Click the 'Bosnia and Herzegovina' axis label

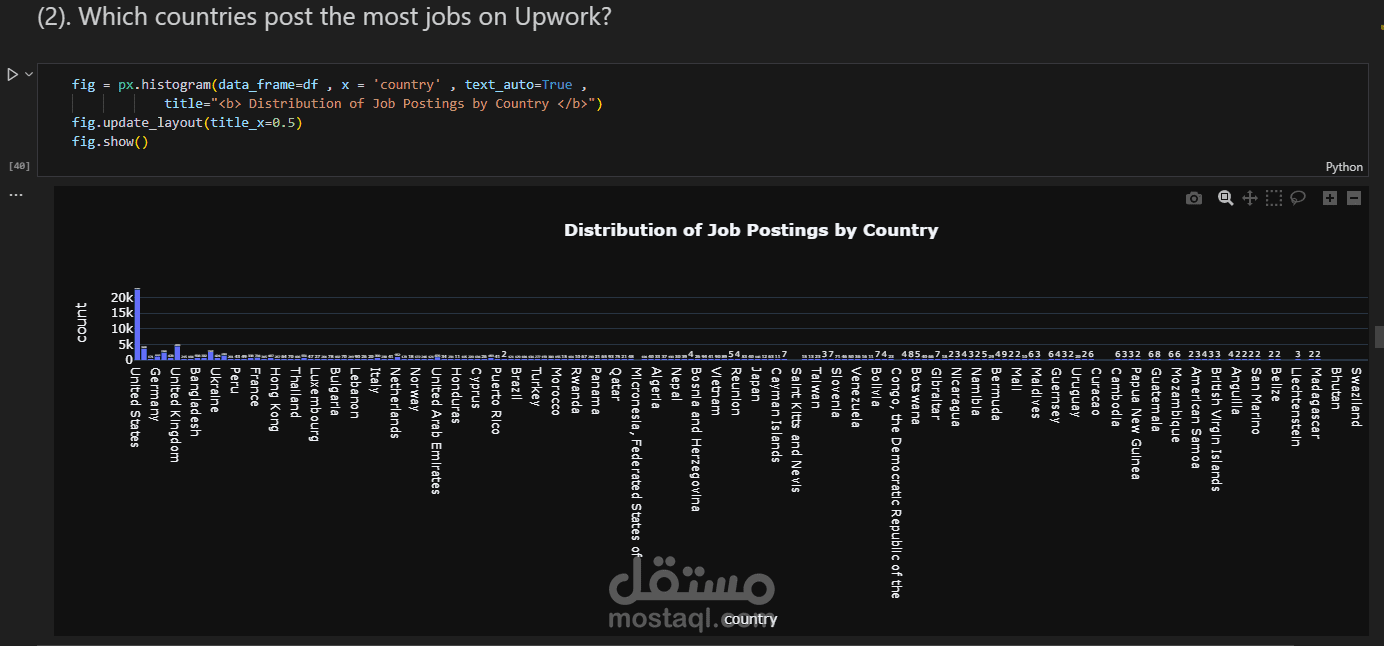tap(695, 439)
